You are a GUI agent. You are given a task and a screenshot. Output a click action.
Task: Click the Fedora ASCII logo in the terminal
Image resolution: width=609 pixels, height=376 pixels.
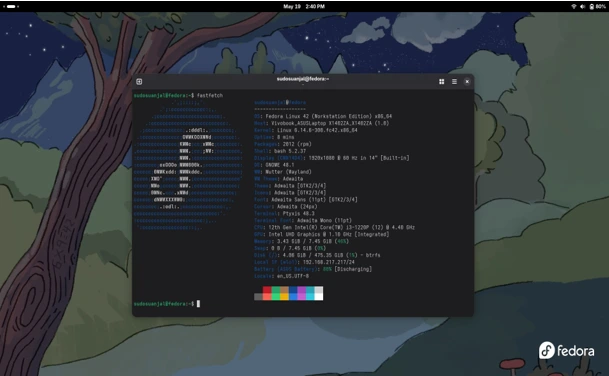point(188,165)
